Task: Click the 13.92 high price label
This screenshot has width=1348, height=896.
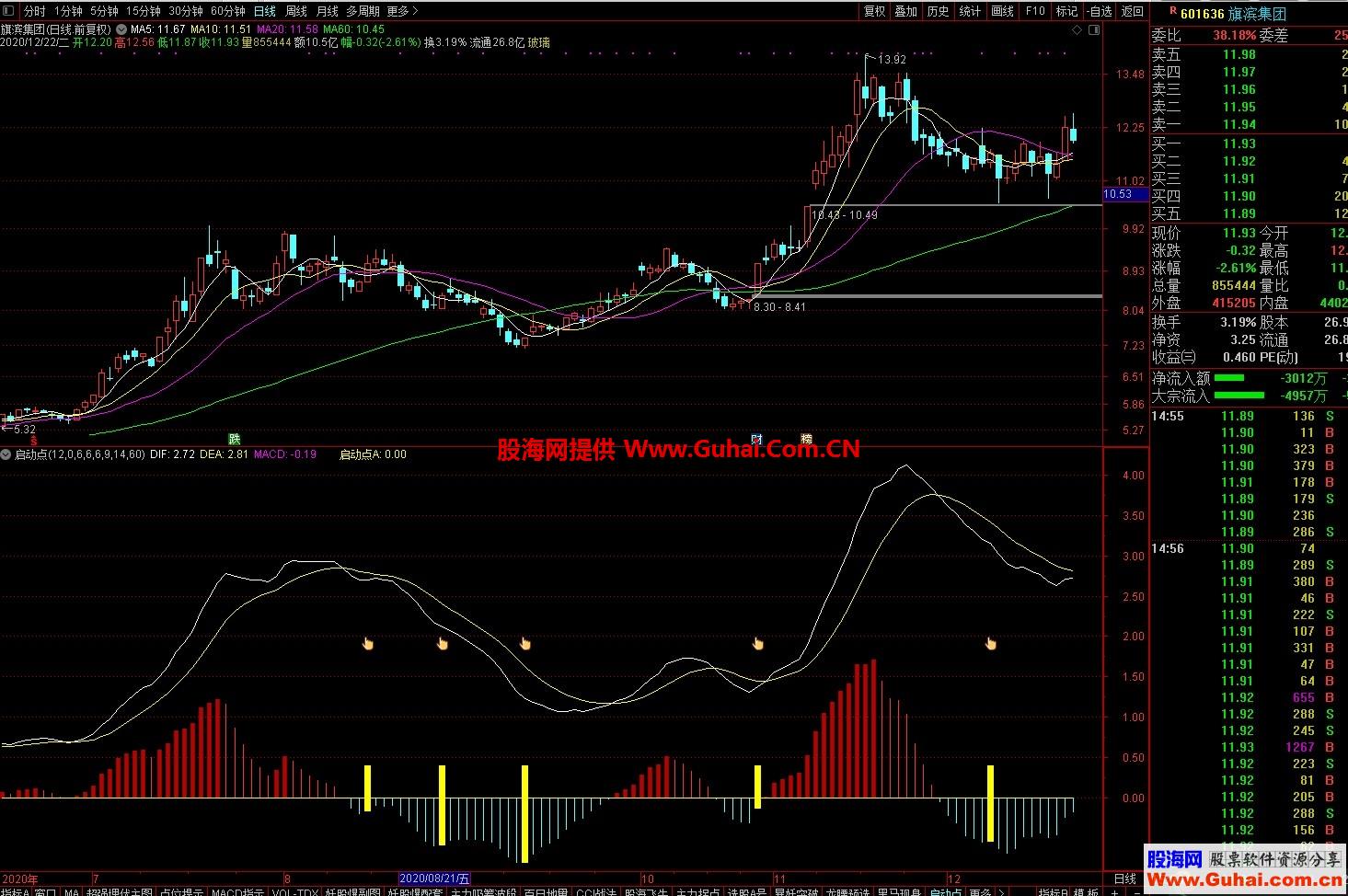Action: tap(892, 60)
